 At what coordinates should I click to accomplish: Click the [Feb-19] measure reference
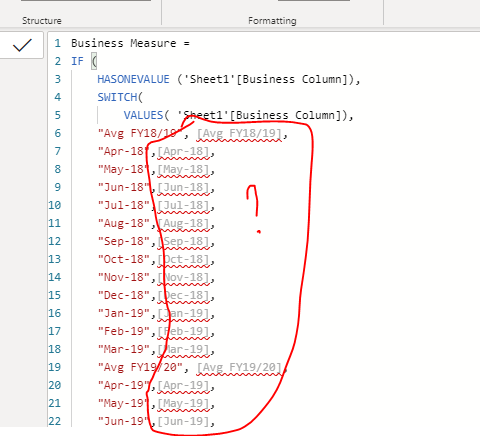pyautogui.click(x=183, y=331)
